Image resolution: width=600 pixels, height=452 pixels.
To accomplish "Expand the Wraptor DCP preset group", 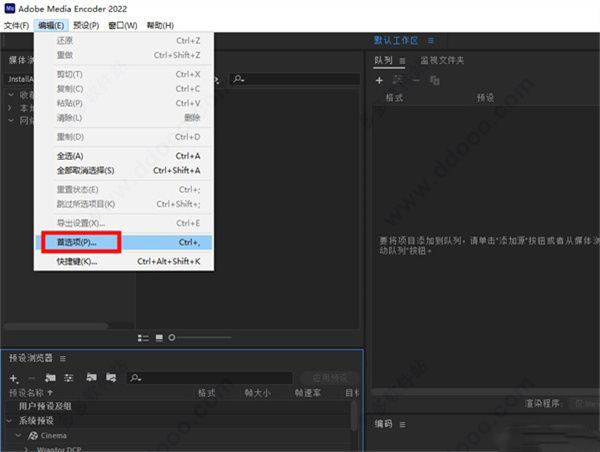I will 26,449.
